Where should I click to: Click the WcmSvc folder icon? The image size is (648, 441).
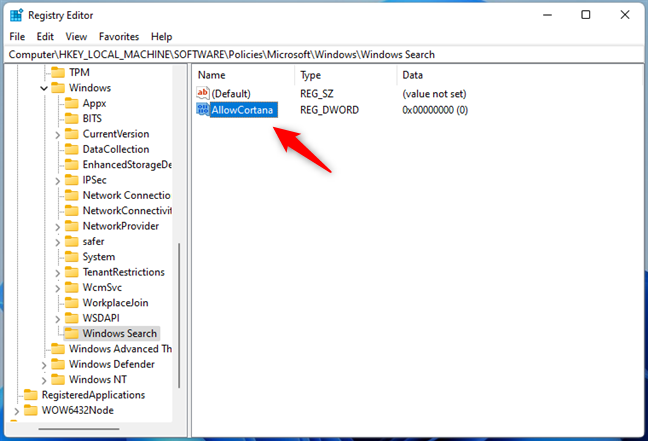pos(71,287)
